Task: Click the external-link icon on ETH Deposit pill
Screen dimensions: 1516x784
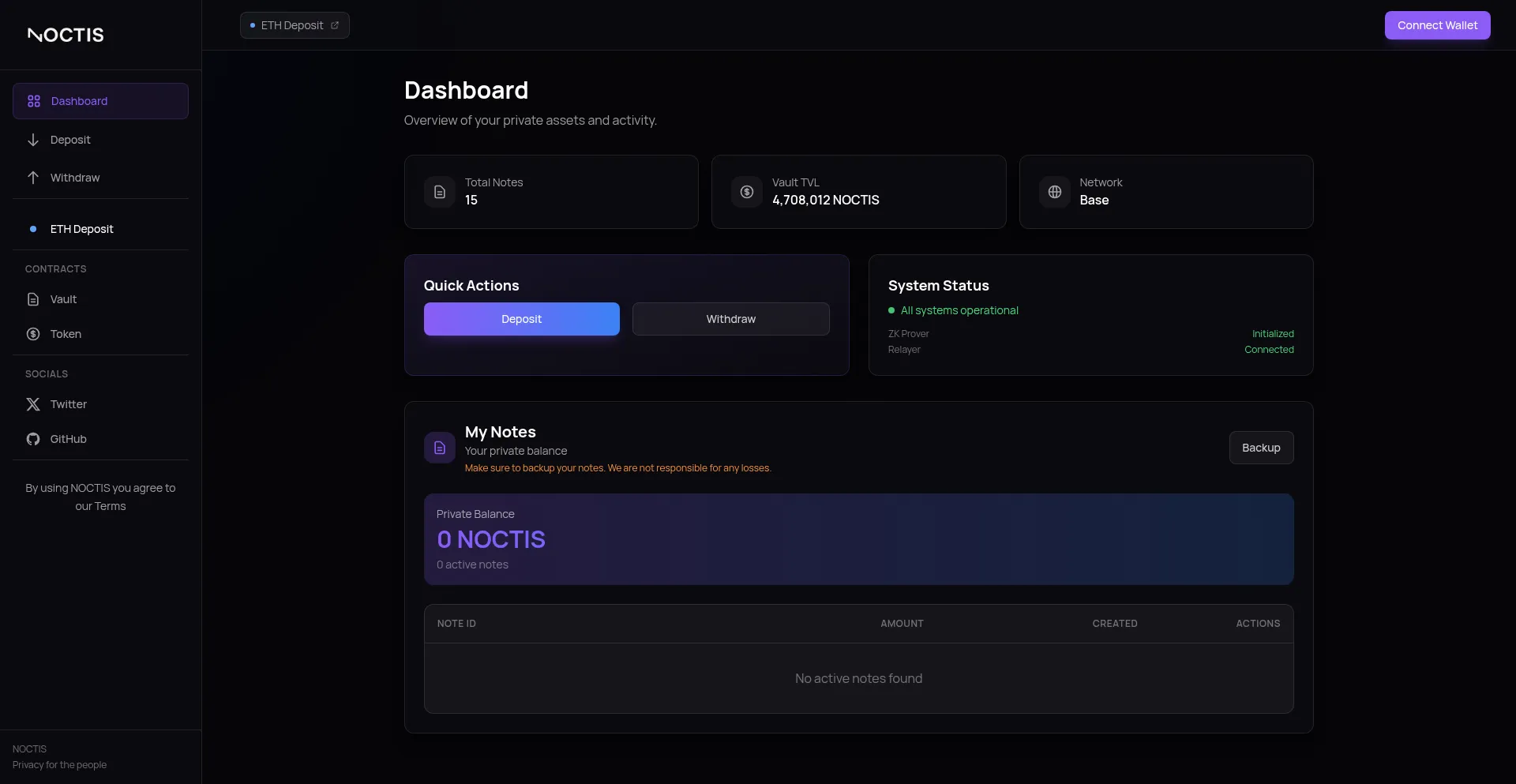Action: [x=335, y=24]
